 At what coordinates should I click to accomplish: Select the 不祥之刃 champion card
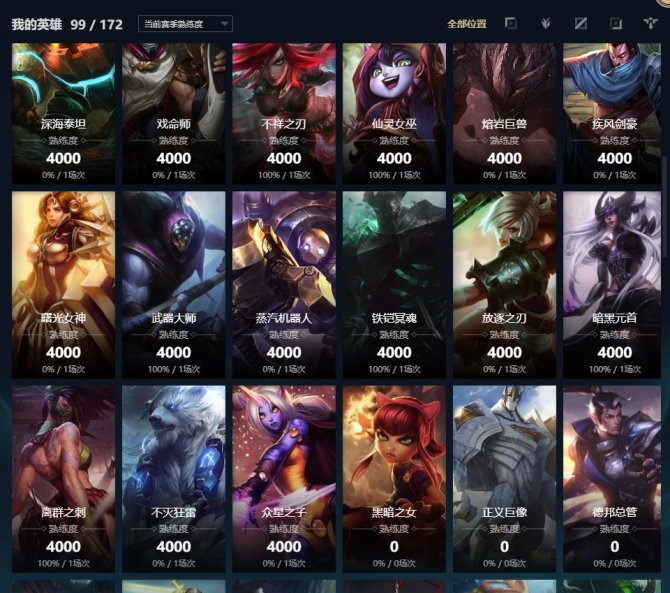(x=284, y=113)
